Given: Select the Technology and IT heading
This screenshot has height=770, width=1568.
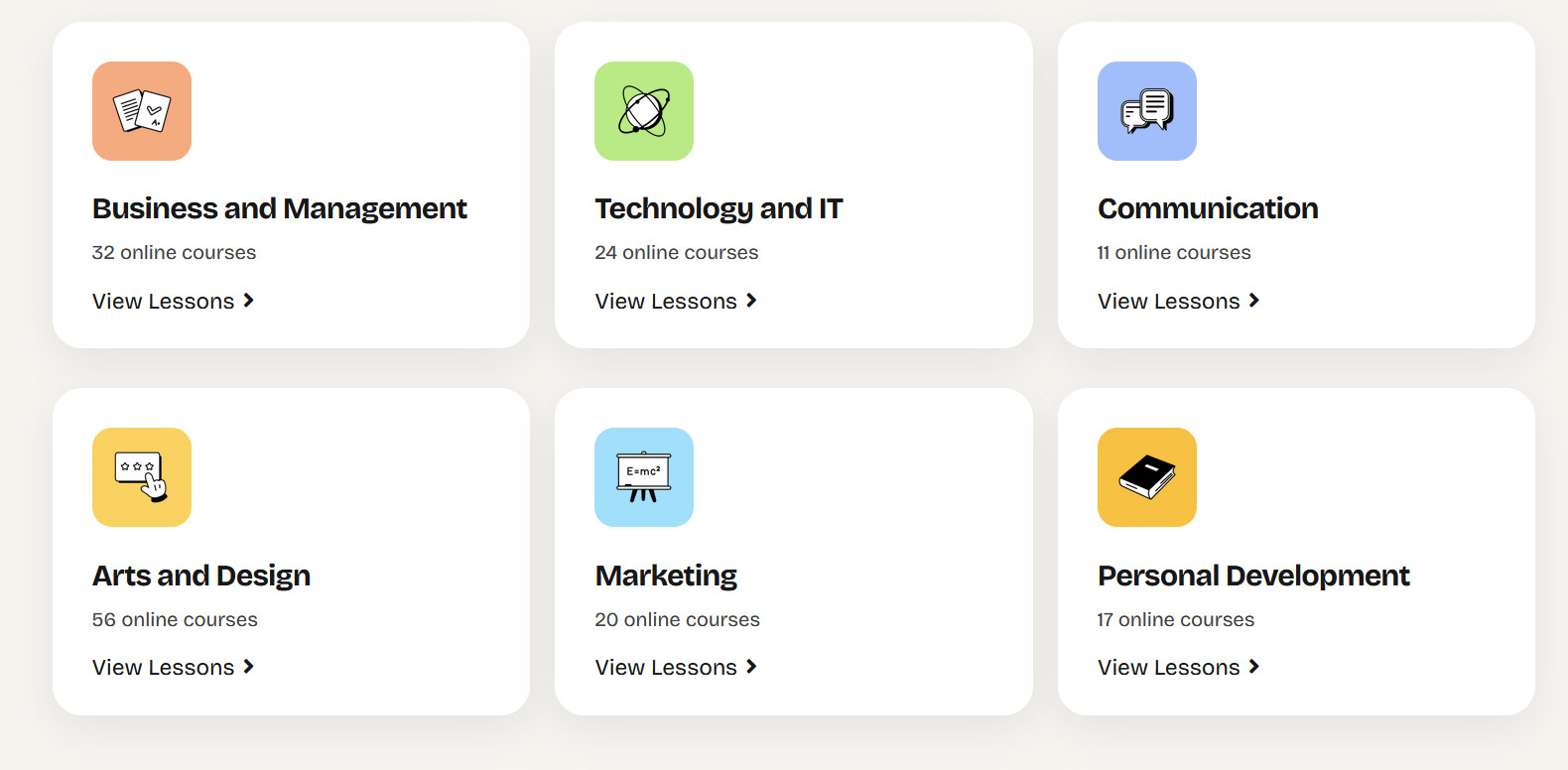Looking at the screenshot, I should click(719, 208).
